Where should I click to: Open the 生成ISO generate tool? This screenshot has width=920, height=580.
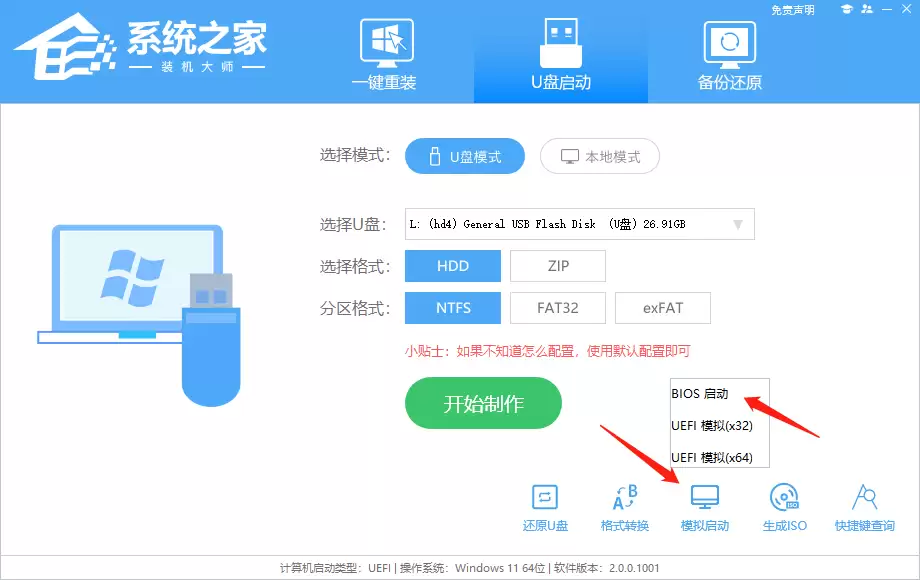pos(784,508)
